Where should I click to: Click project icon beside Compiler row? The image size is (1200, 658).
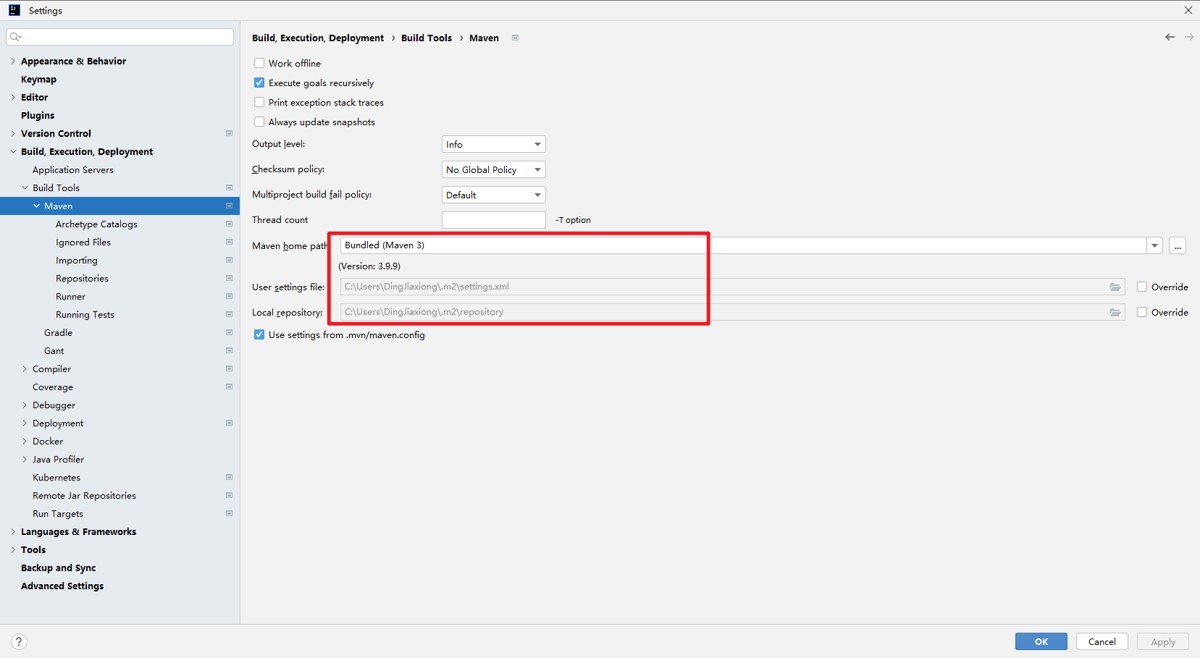pos(229,369)
